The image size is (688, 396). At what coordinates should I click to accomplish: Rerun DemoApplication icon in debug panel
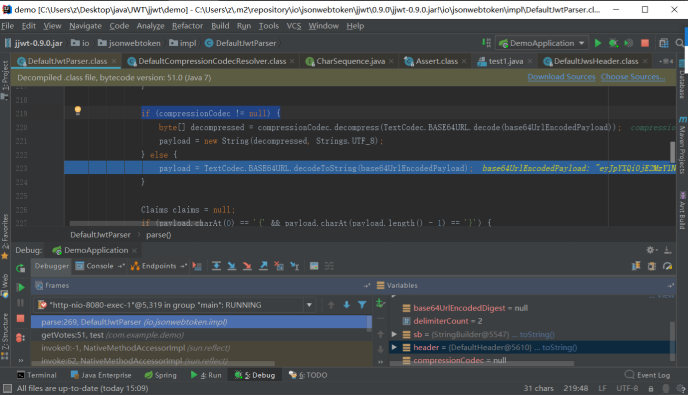tap(20, 268)
